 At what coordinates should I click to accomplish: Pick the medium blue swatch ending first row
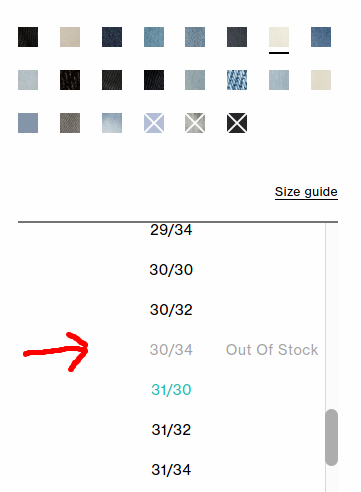click(x=321, y=37)
